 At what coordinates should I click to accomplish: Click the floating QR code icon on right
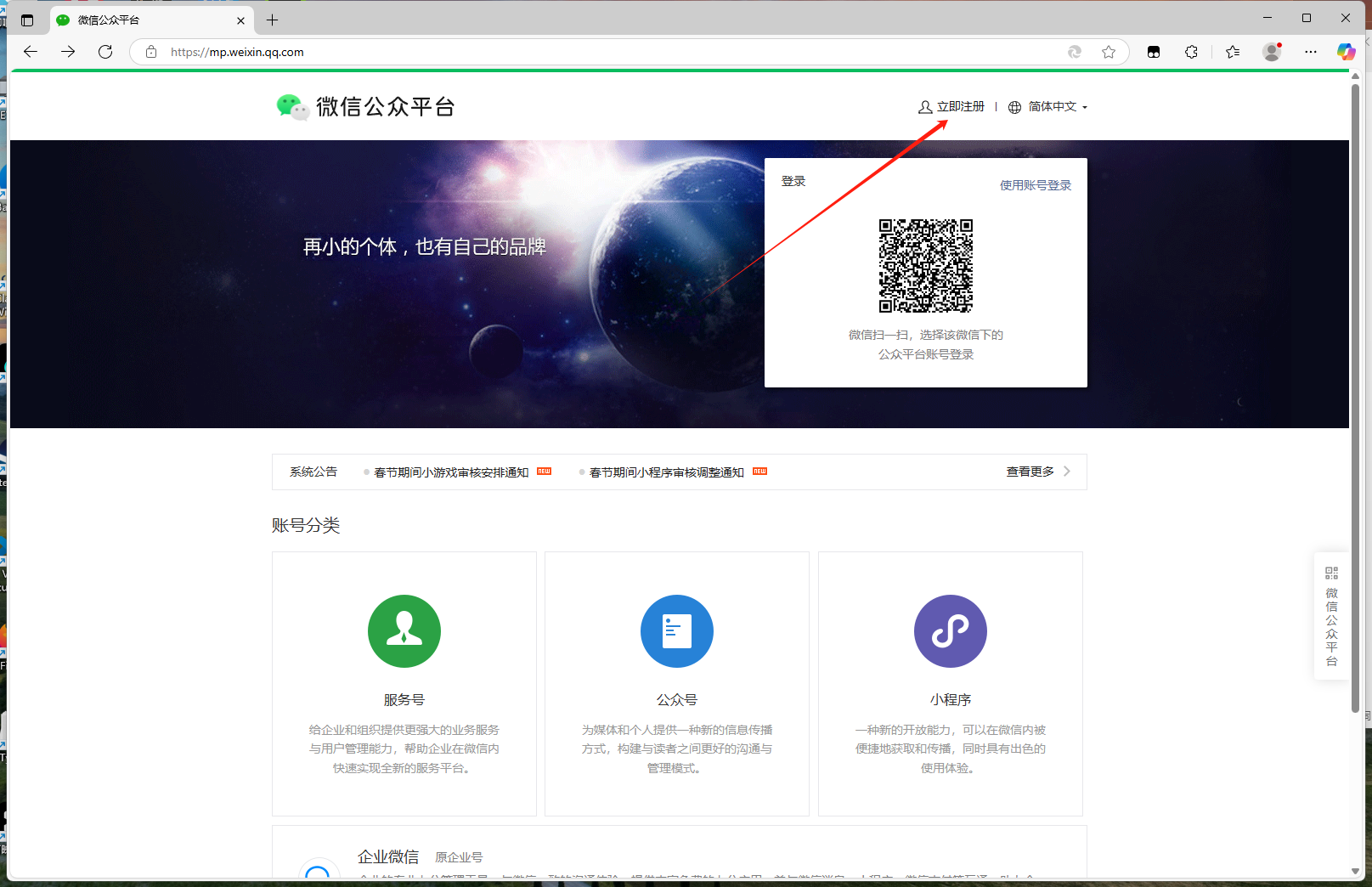point(1331,573)
